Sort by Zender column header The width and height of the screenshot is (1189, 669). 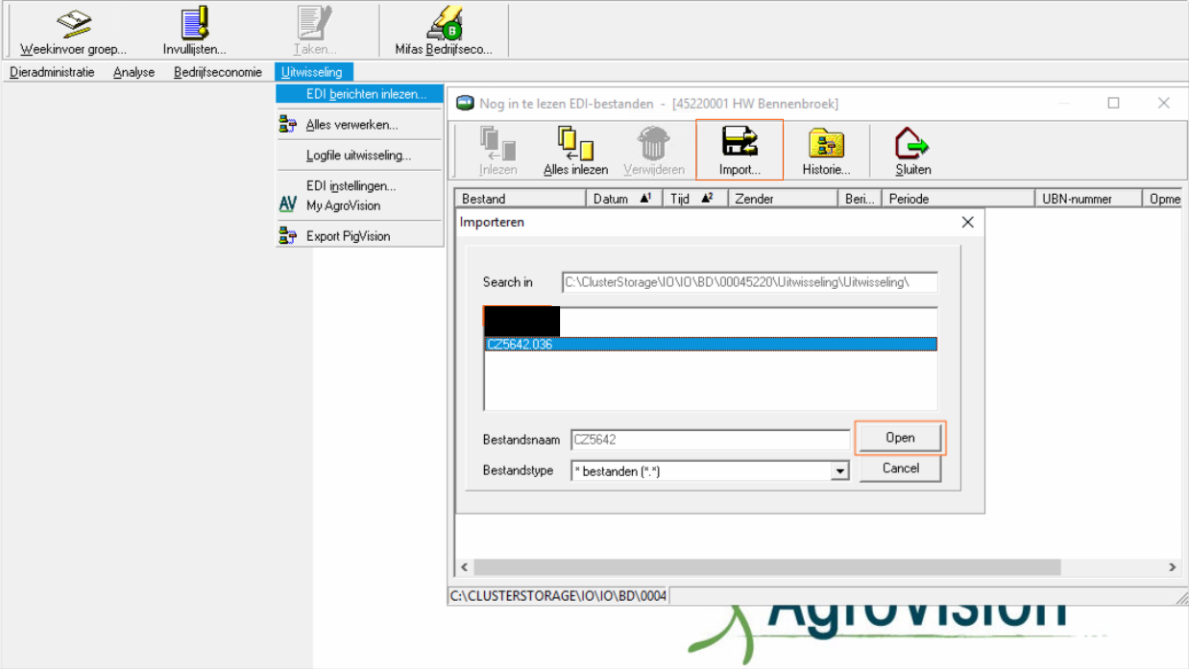(783, 199)
